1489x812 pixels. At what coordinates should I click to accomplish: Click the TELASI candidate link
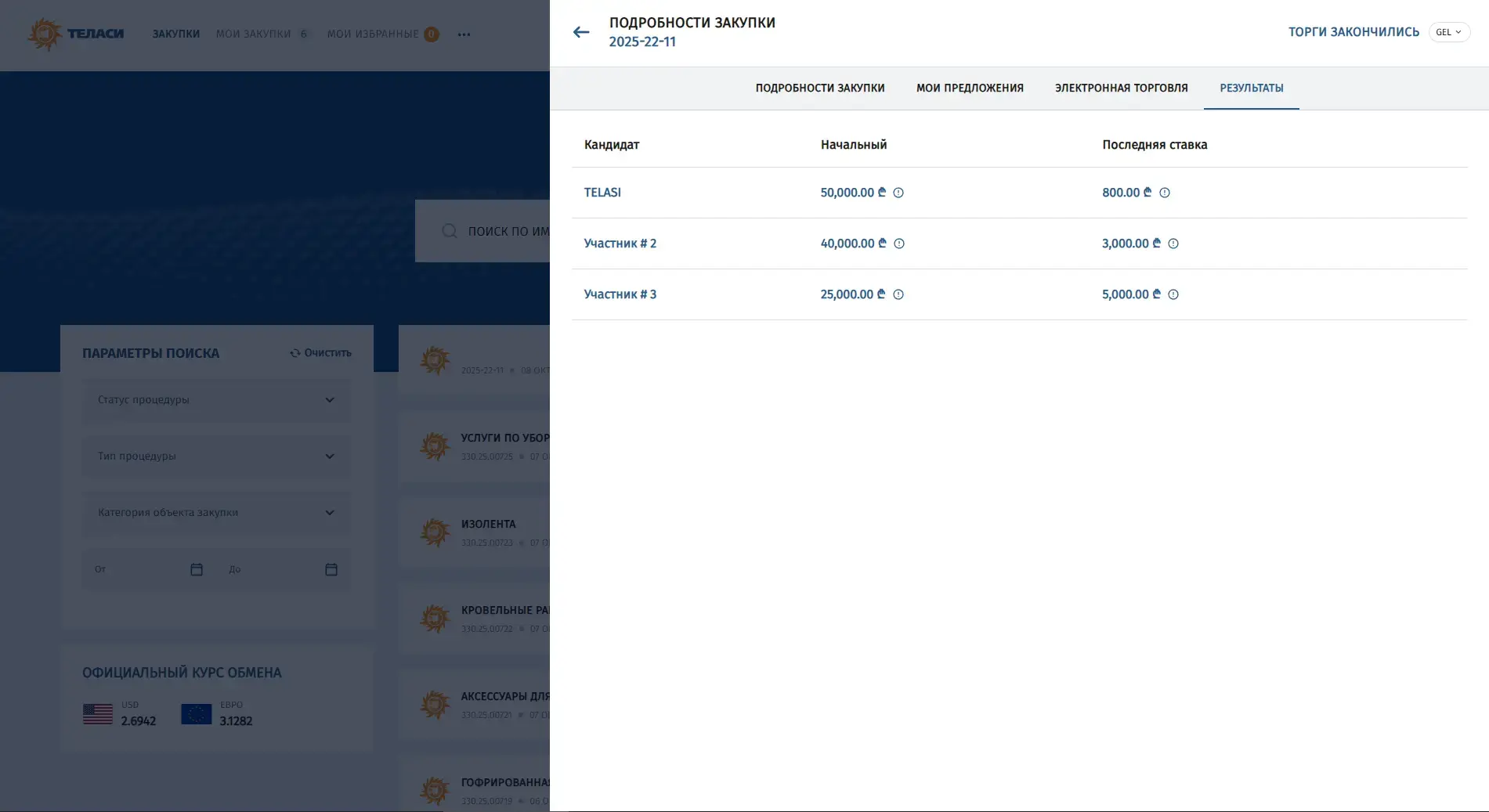602,193
